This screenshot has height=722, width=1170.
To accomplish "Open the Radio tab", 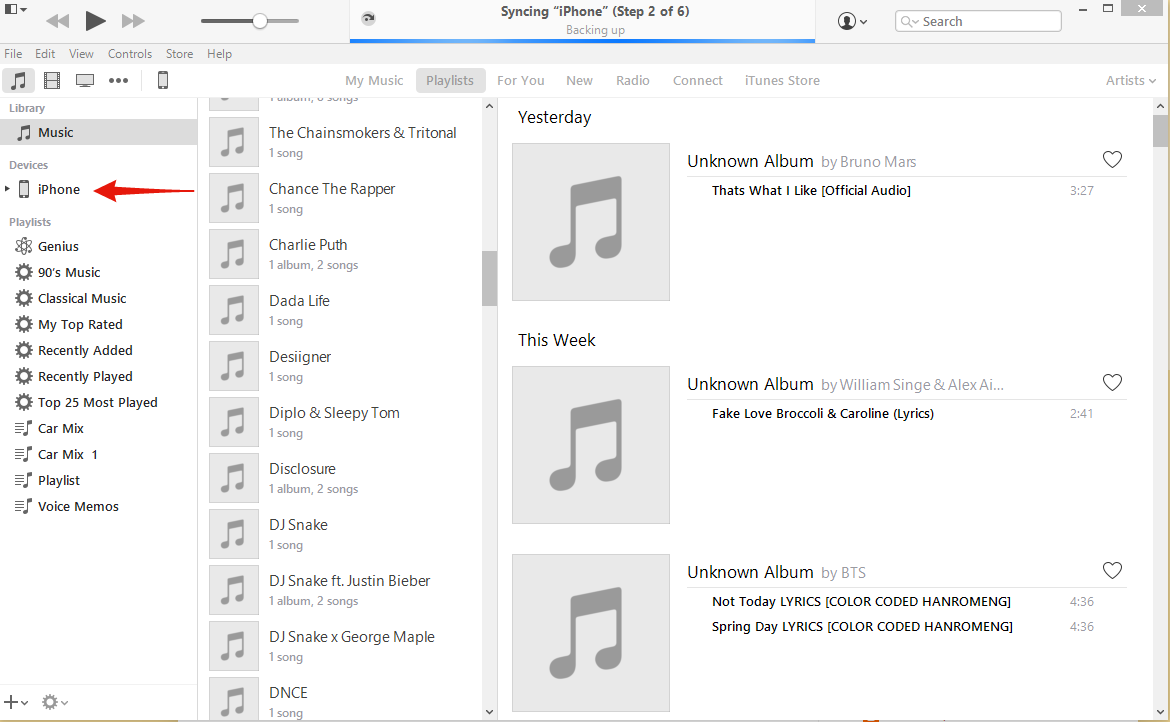I will pyautogui.click(x=633, y=81).
